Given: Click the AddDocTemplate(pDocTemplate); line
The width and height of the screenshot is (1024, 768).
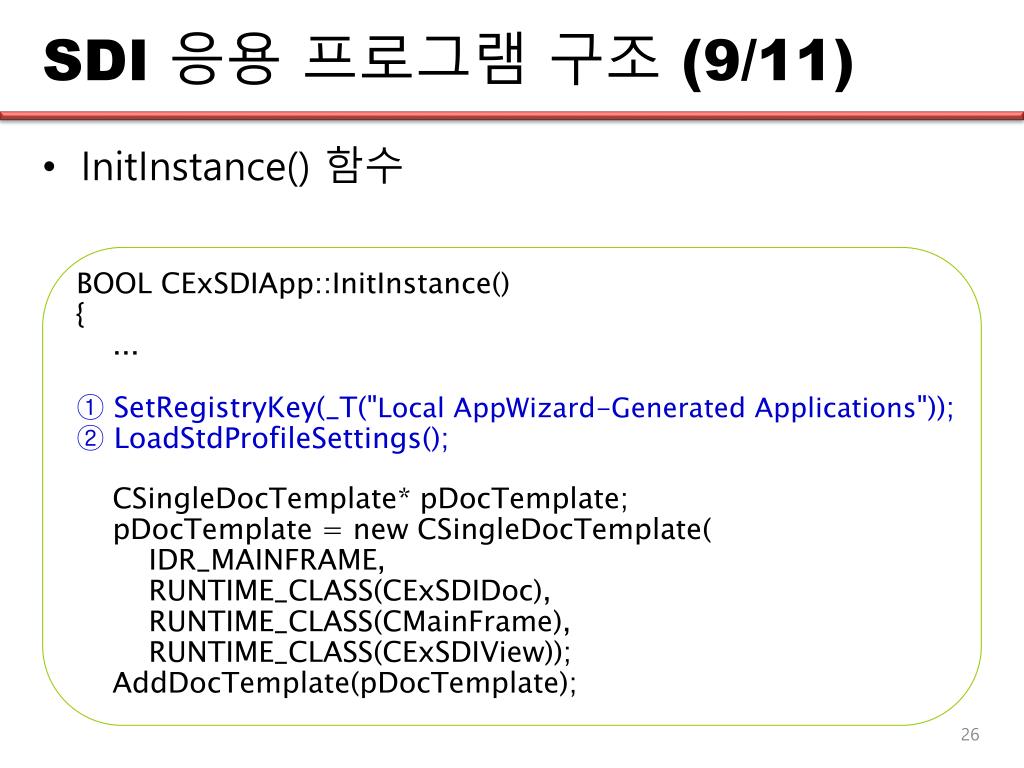Looking at the screenshot, I should coord(344,683).
